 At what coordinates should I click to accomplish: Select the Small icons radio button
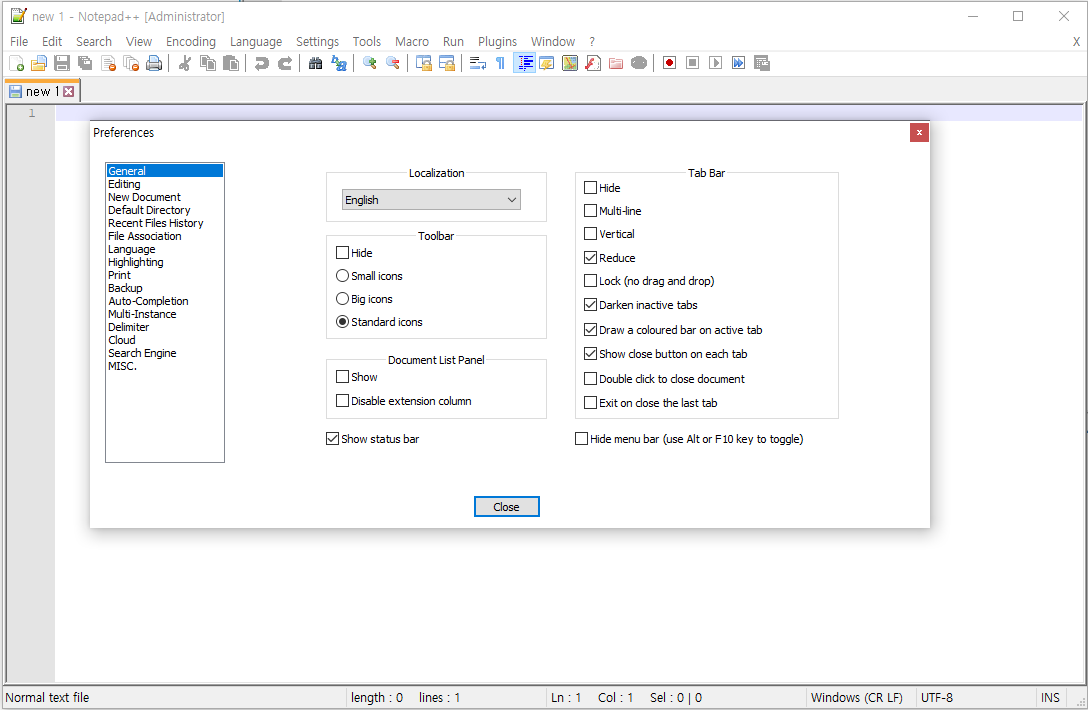(x=342, y=276)
